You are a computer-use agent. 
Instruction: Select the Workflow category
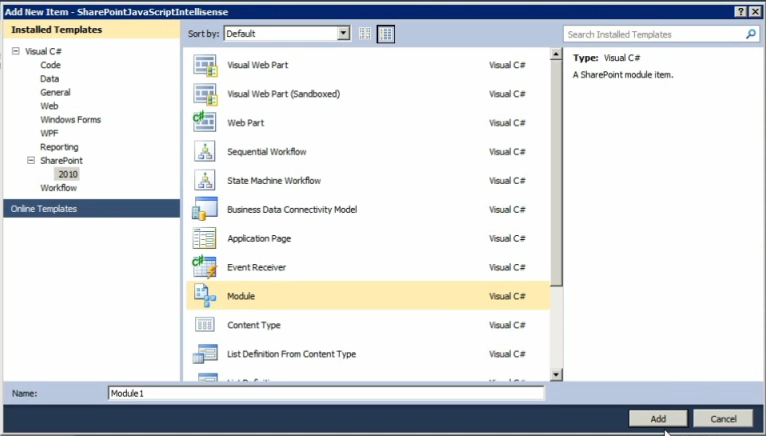(x=59, y=188)
